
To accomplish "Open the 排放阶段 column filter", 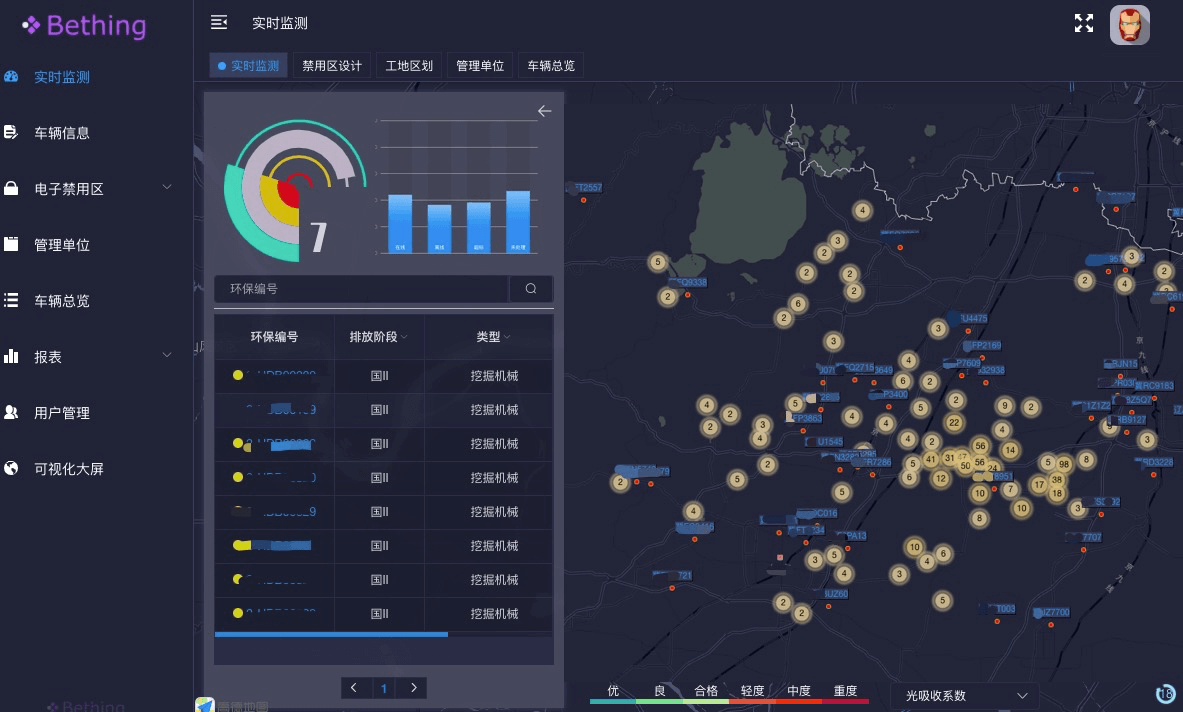I will pos(379,337).
